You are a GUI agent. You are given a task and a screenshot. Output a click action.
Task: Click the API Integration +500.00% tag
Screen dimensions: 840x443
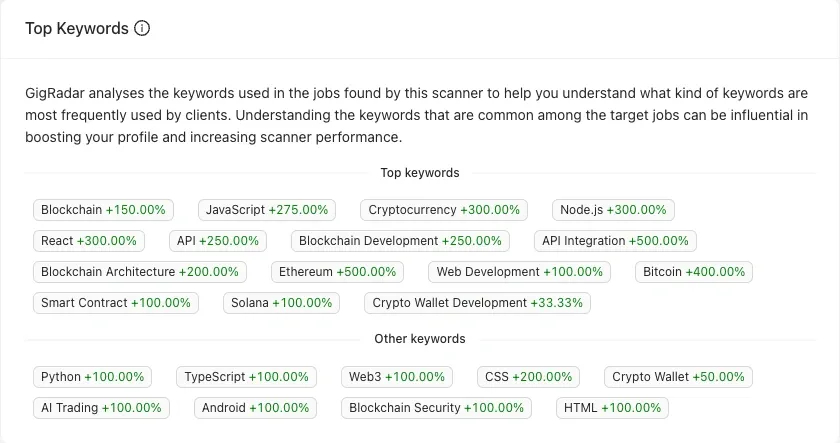[x=615, y=241]
